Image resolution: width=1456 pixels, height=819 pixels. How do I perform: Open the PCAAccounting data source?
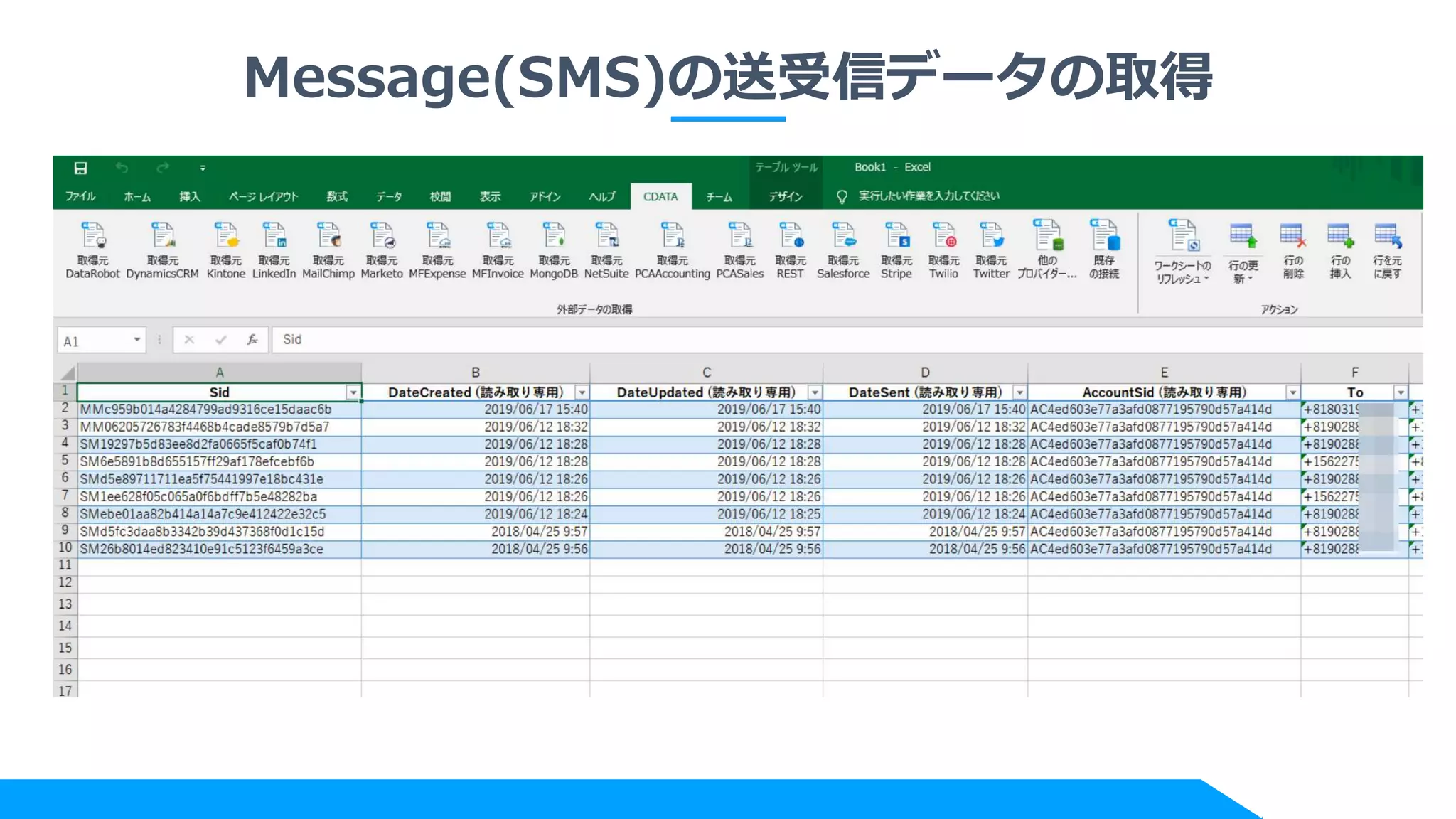(673, 250)
